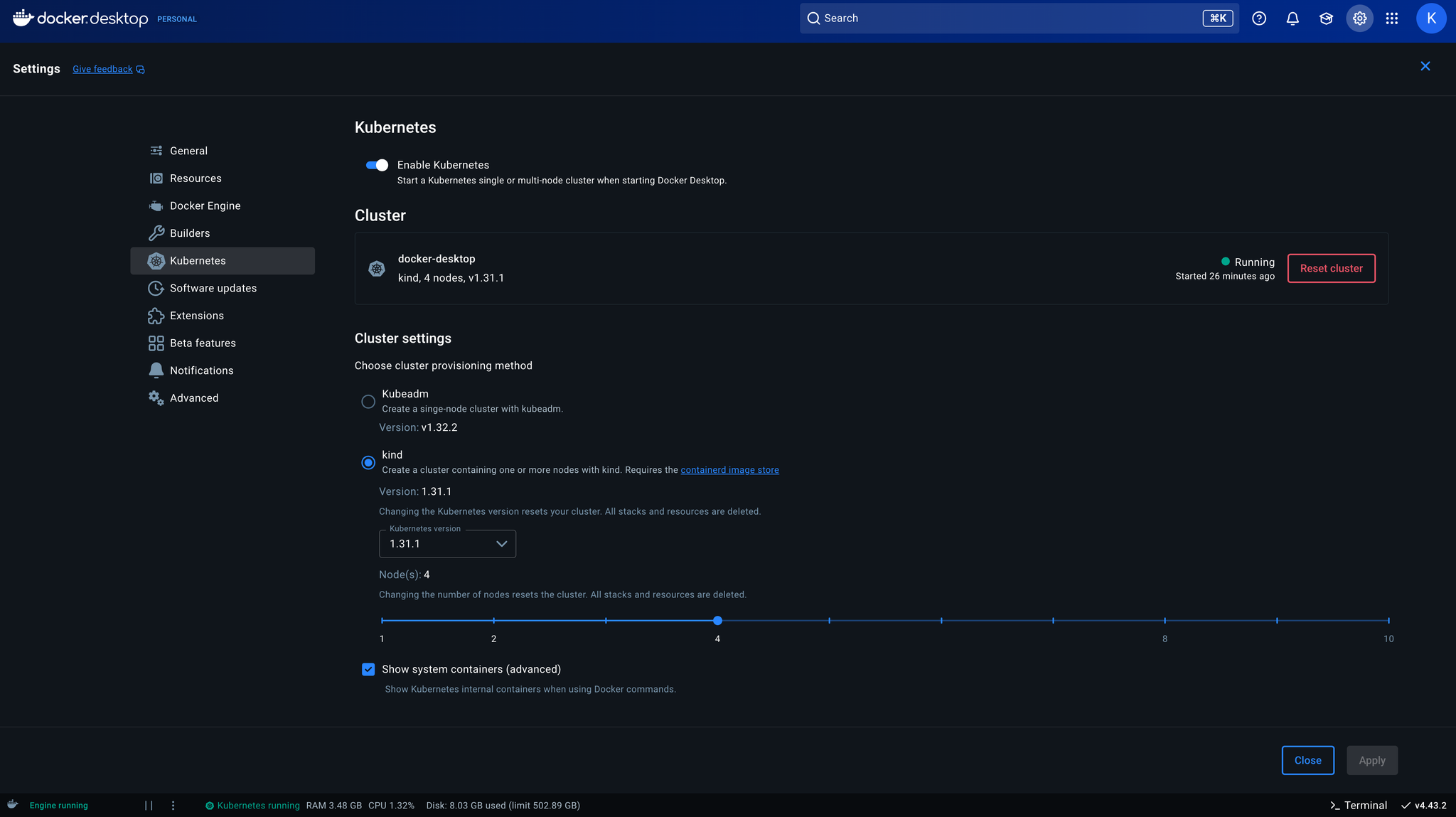Set the nodes slider to 10
The width and height of the screenshot is (1456, 817).
pos(1388,621)
